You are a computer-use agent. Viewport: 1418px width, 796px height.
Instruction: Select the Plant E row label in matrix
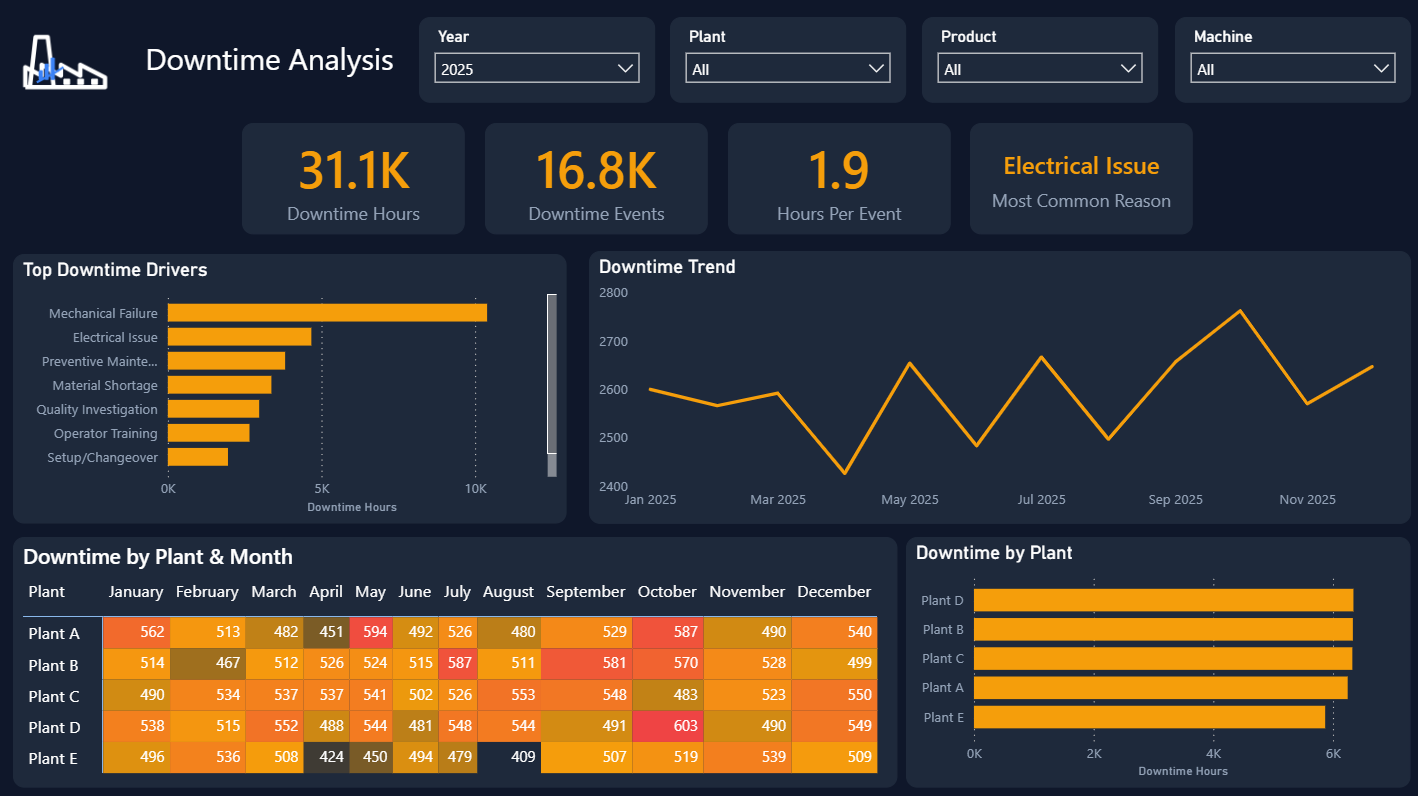54,758
